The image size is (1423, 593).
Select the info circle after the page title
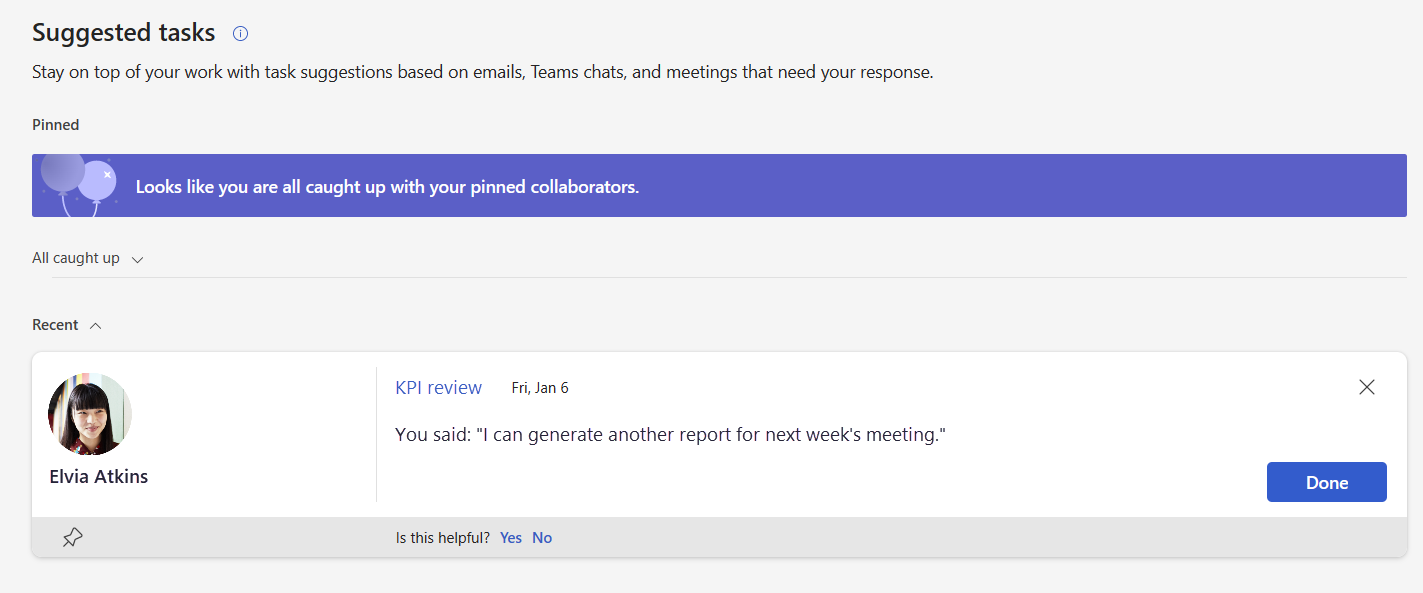pos(239,32)
